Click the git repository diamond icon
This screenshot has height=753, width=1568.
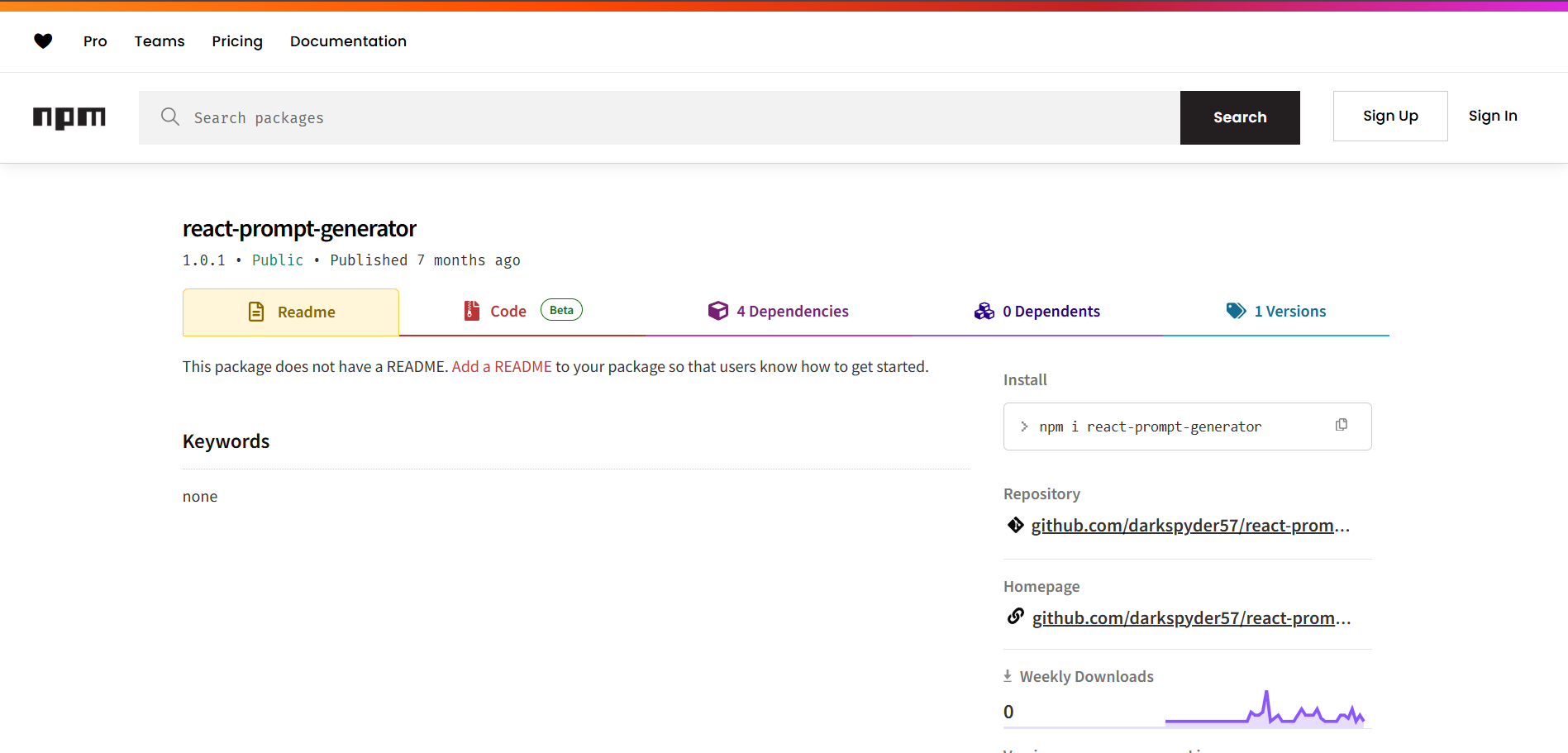[x=1016, y=525]
